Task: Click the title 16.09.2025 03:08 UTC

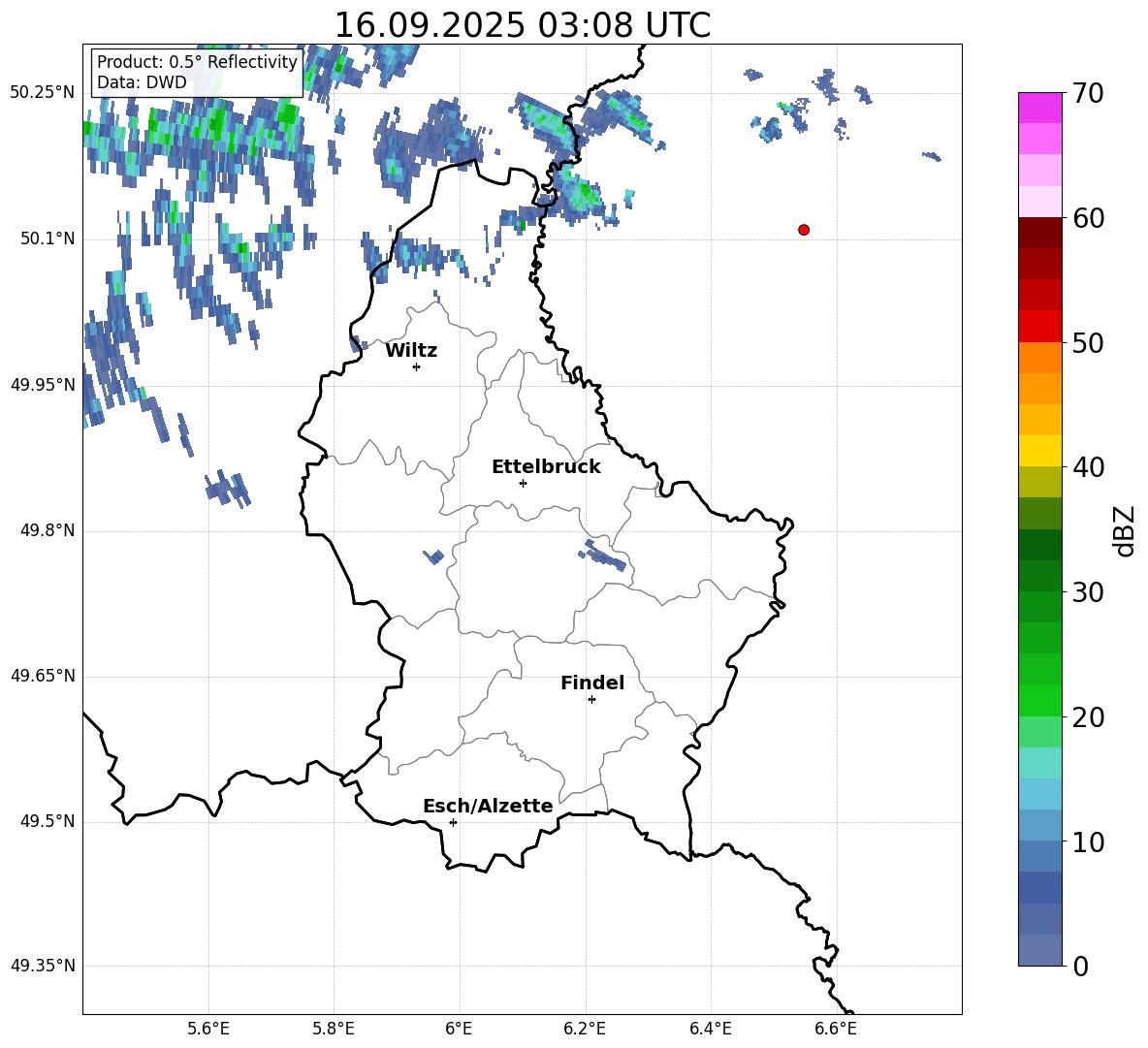Action: point(522,25)
